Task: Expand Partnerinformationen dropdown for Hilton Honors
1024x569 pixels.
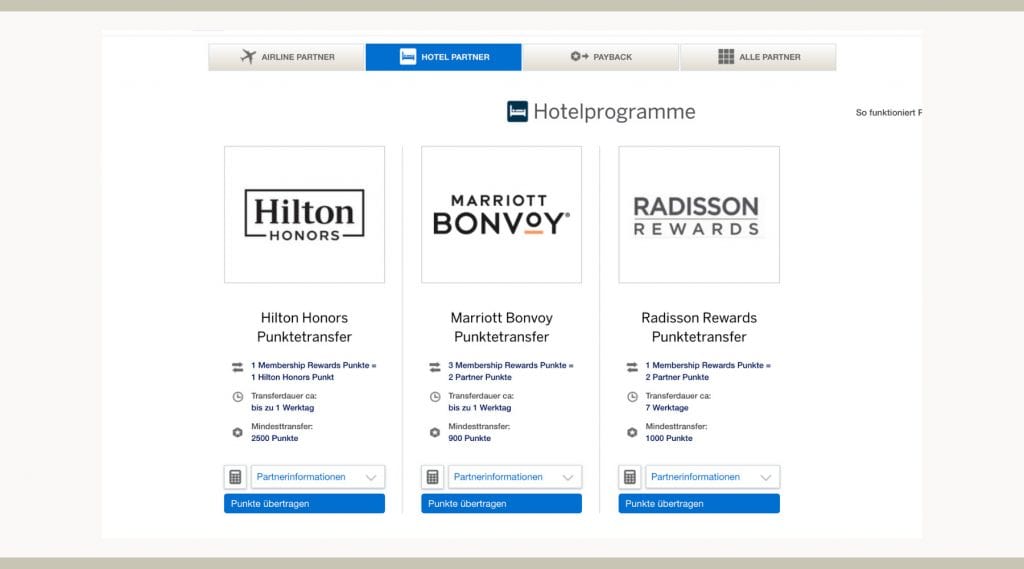Action: tap(318, 477)
